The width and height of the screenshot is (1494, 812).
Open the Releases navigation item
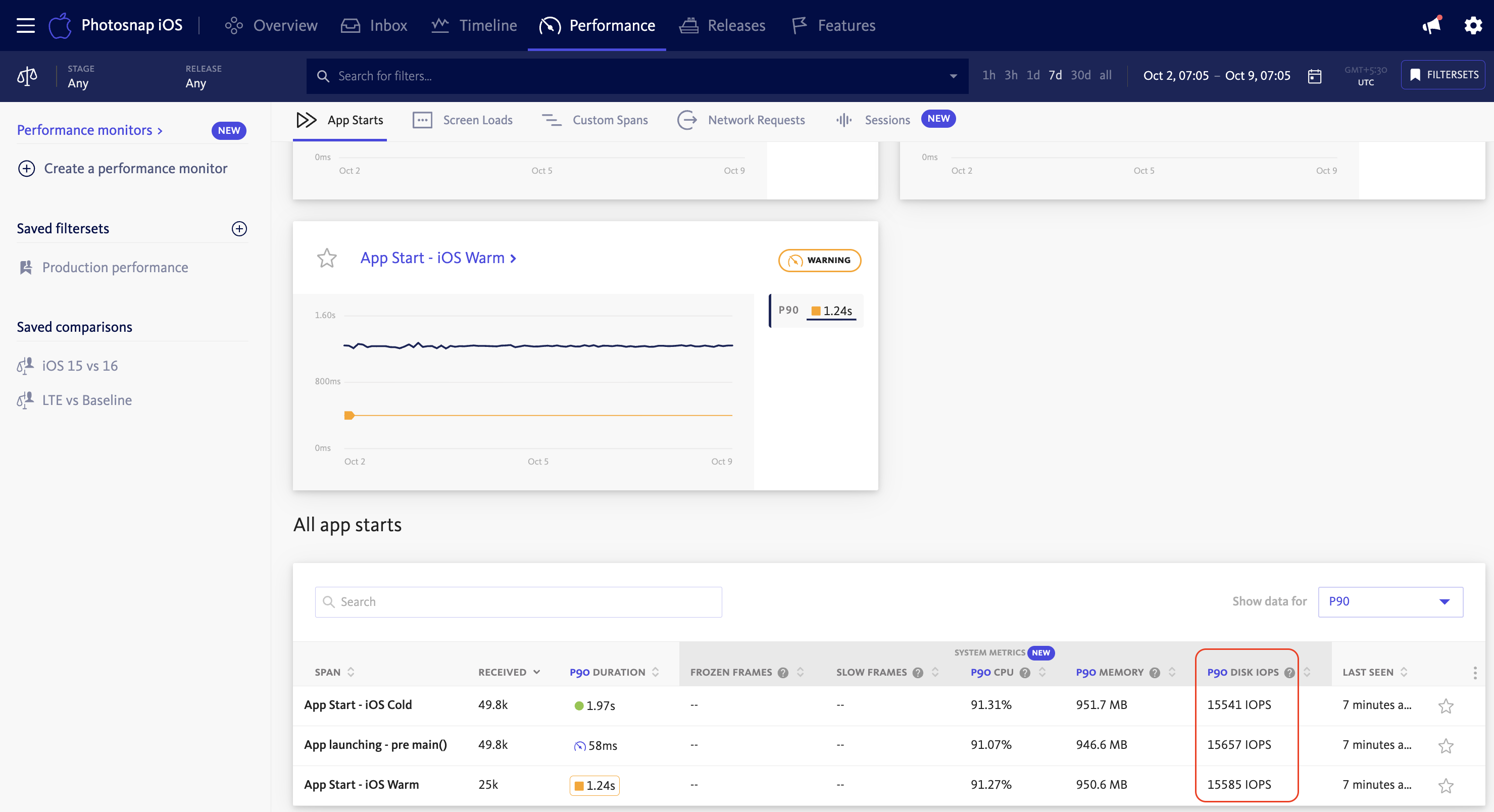(722, 26)
